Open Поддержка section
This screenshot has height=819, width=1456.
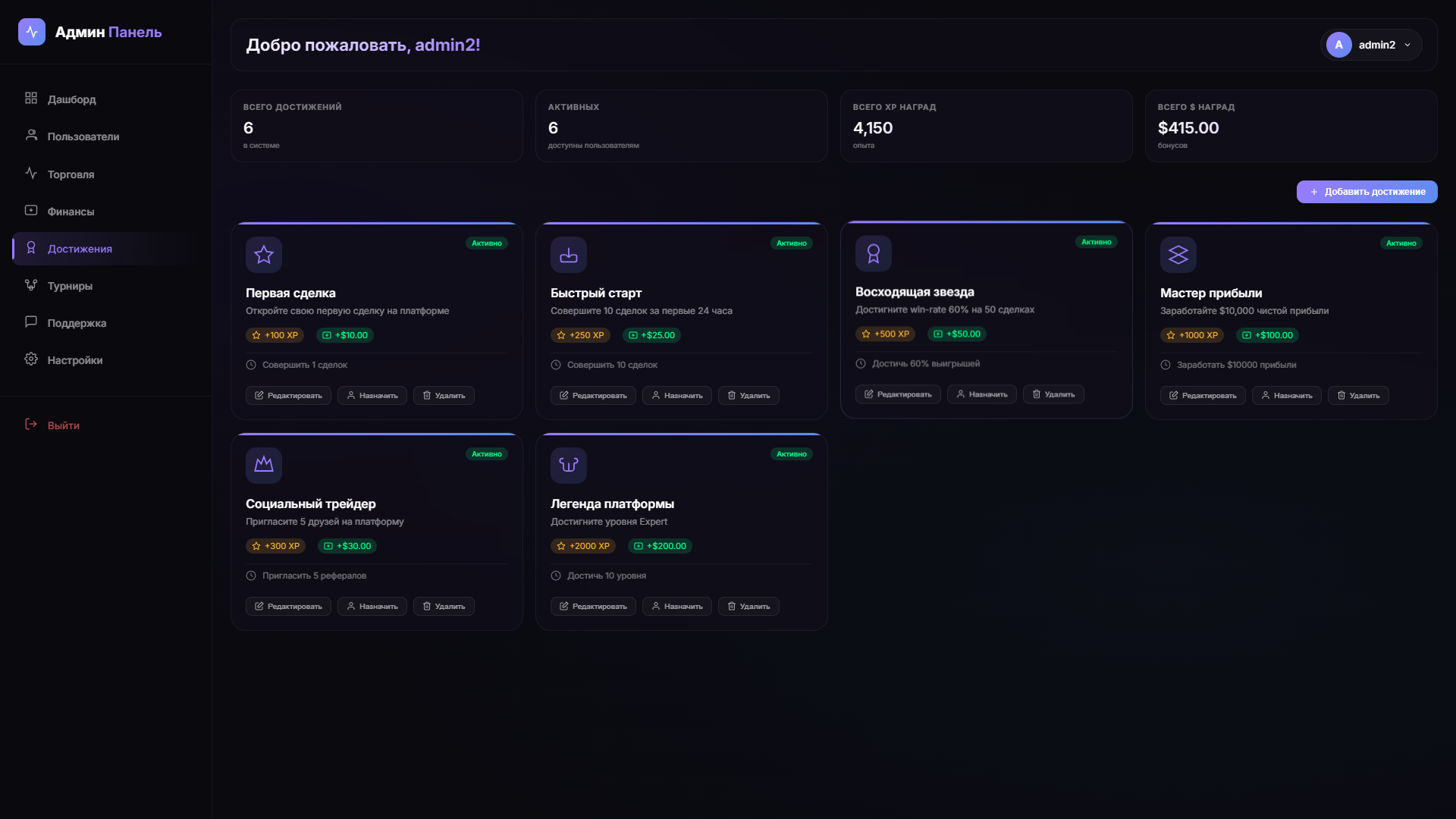(x=106, y=323)
